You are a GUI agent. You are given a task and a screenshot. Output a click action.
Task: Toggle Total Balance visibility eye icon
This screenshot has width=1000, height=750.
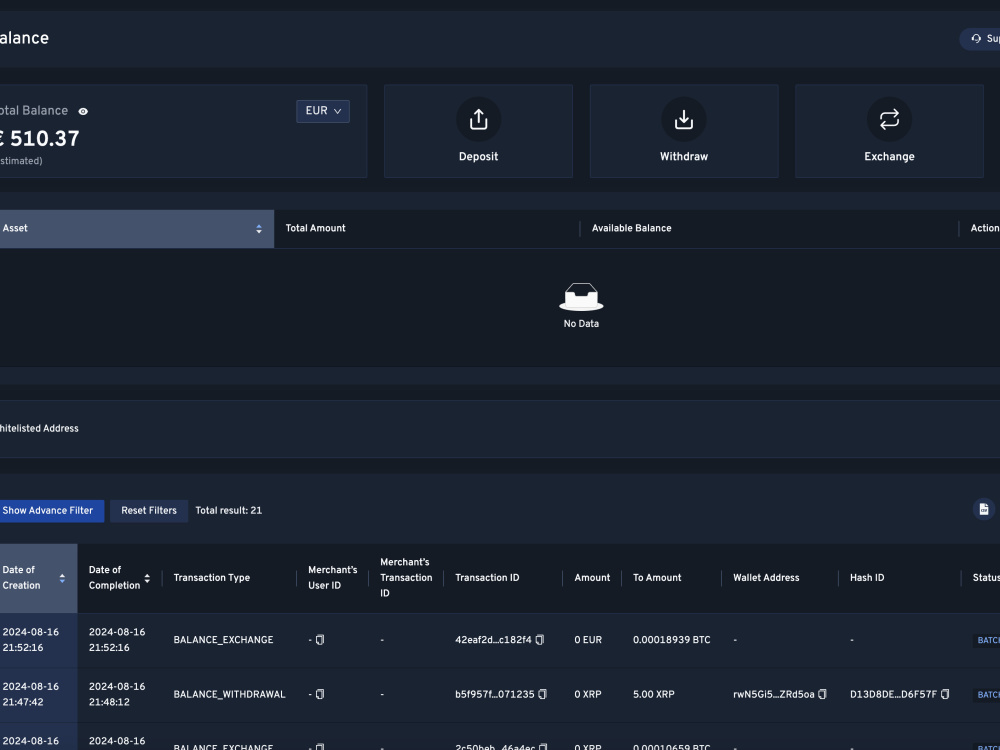pyautogui.click(x=83, y=111)
